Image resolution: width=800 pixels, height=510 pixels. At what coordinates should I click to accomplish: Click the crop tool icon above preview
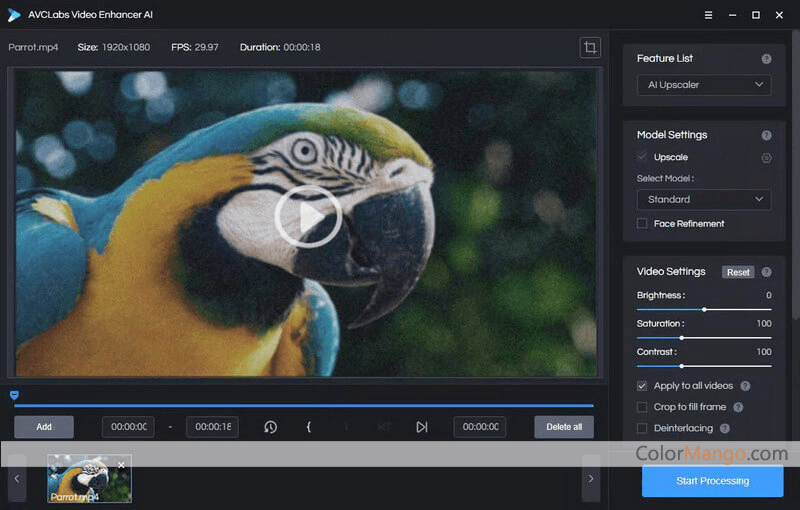(590, 47)
